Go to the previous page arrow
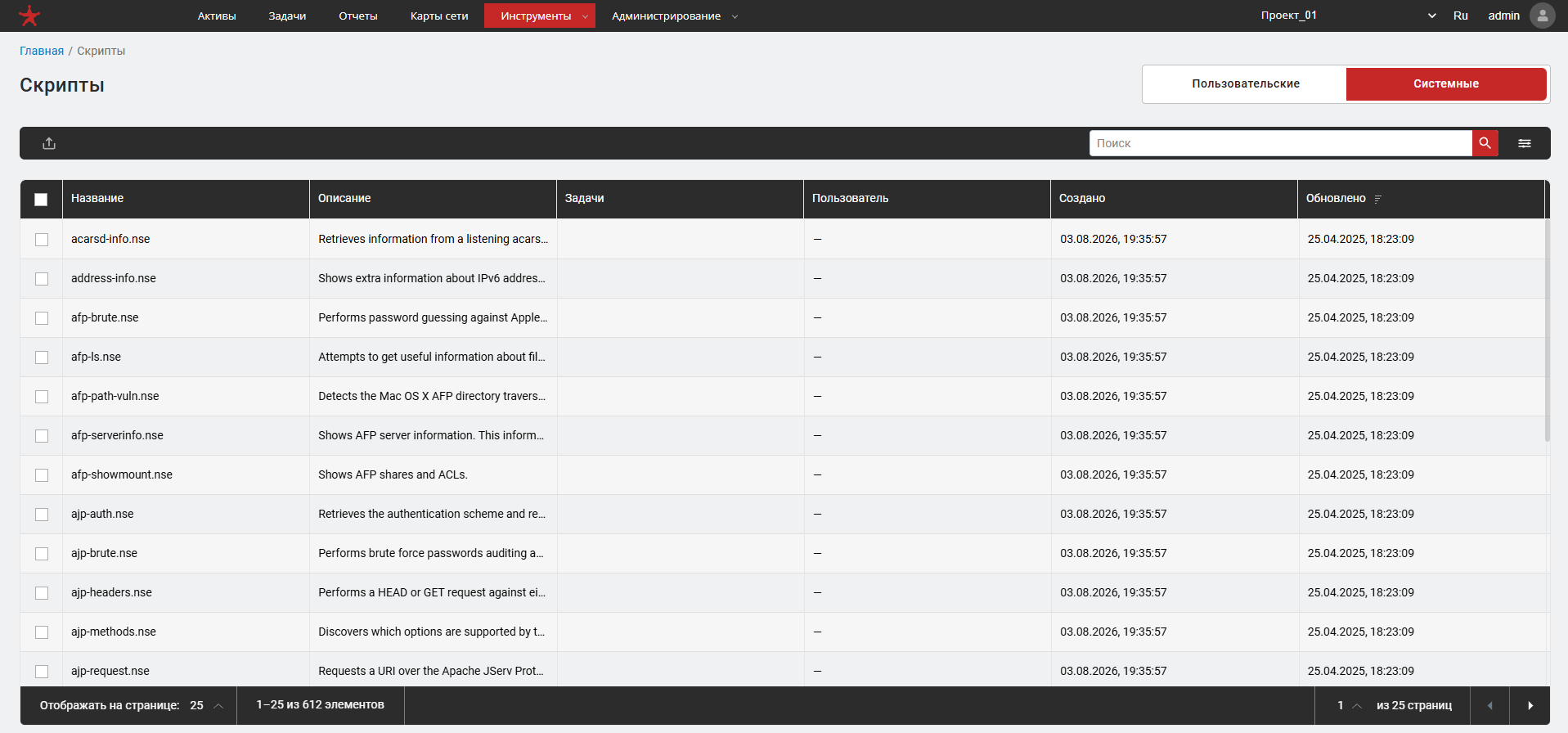 1490,705
